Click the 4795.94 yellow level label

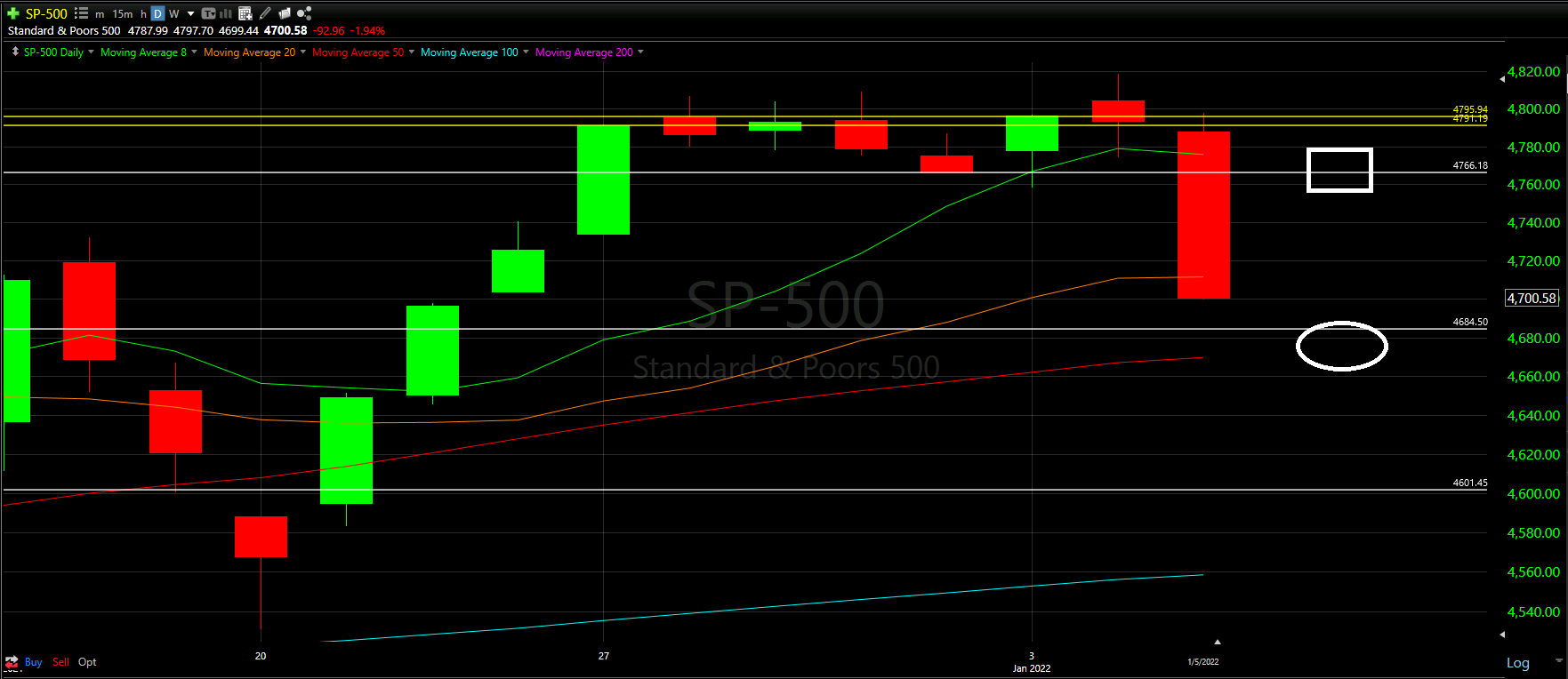tap(1470, 109)
